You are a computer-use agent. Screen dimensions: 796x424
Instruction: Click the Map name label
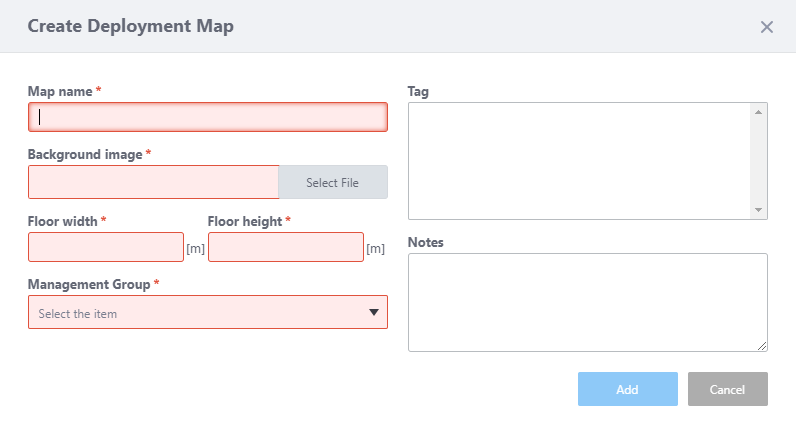61,91
